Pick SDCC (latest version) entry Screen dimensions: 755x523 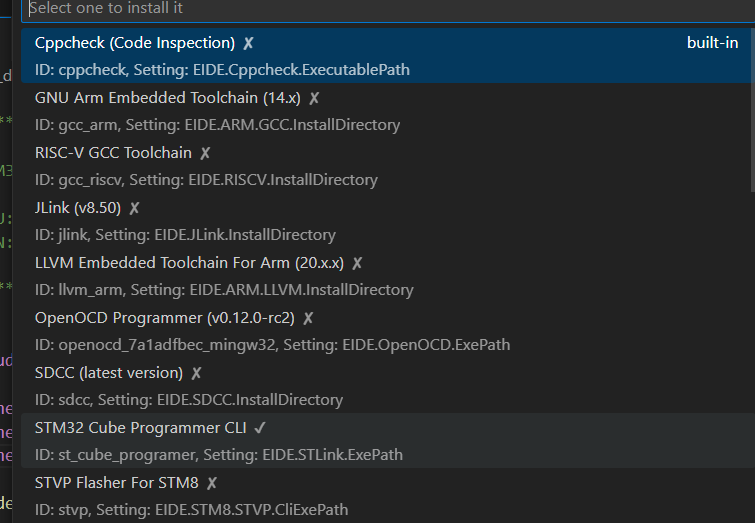coord(388,385)
